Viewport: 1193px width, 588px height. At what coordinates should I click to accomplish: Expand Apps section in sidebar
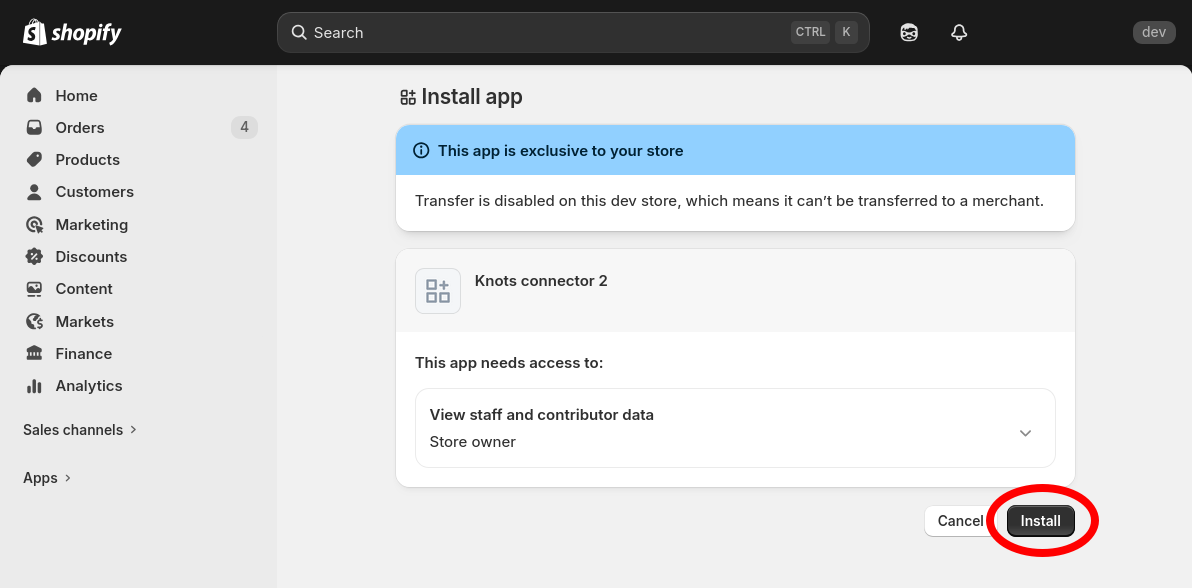pos(46,478)
